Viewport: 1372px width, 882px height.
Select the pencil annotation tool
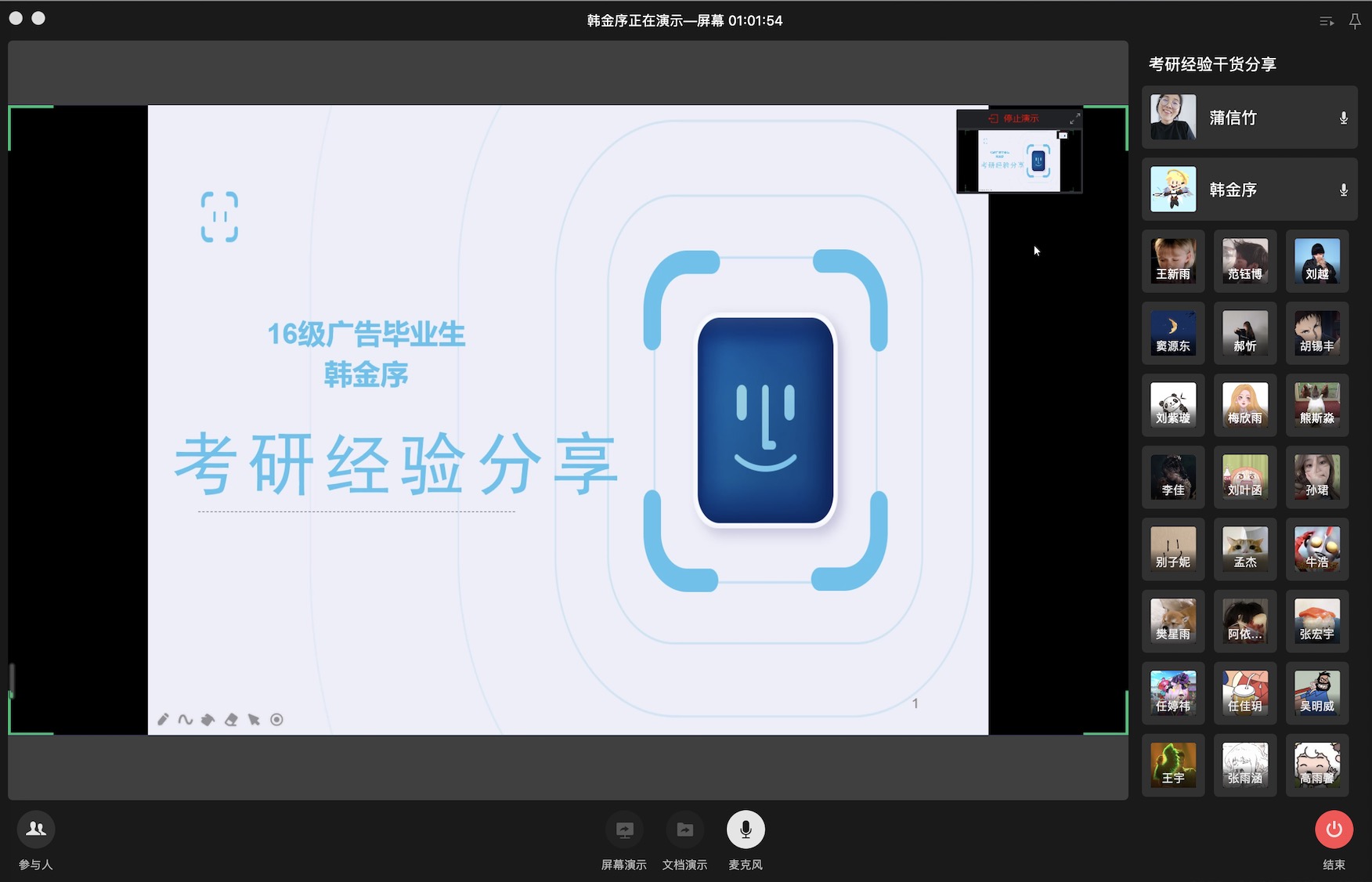[x=163, y=720]
